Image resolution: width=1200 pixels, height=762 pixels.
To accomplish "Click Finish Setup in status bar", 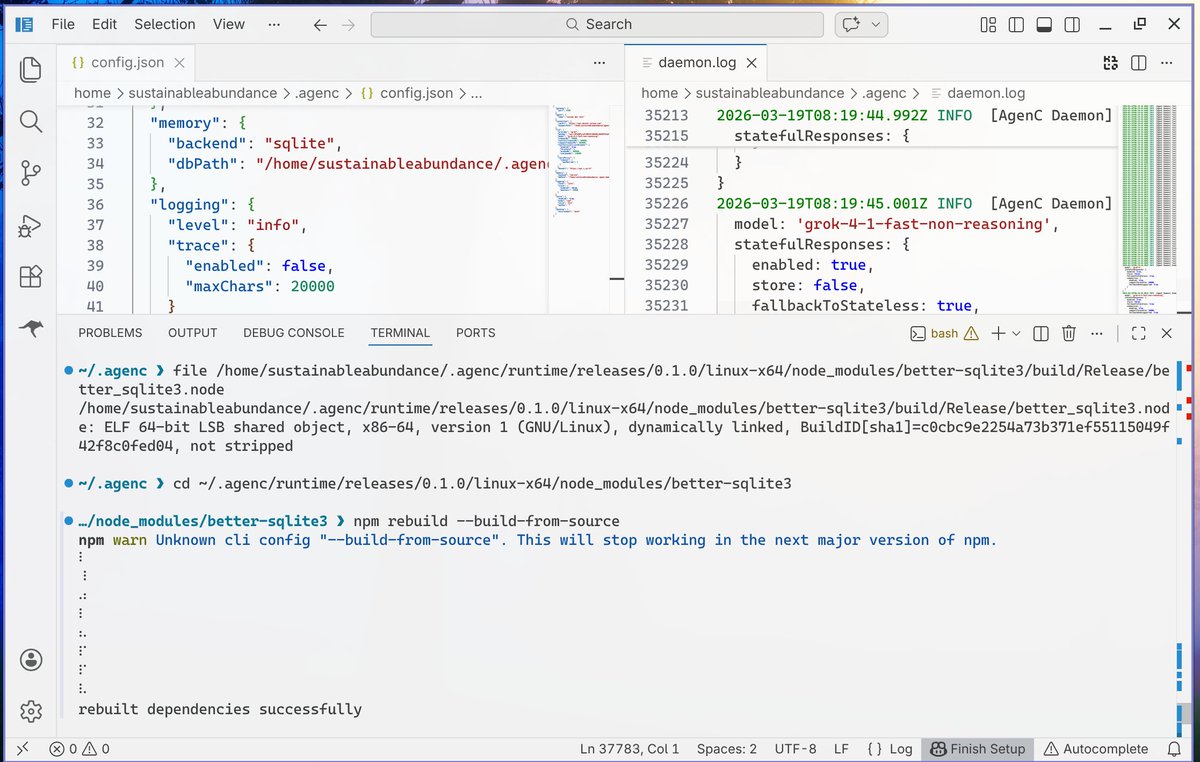I will click(x=978, y=749).
